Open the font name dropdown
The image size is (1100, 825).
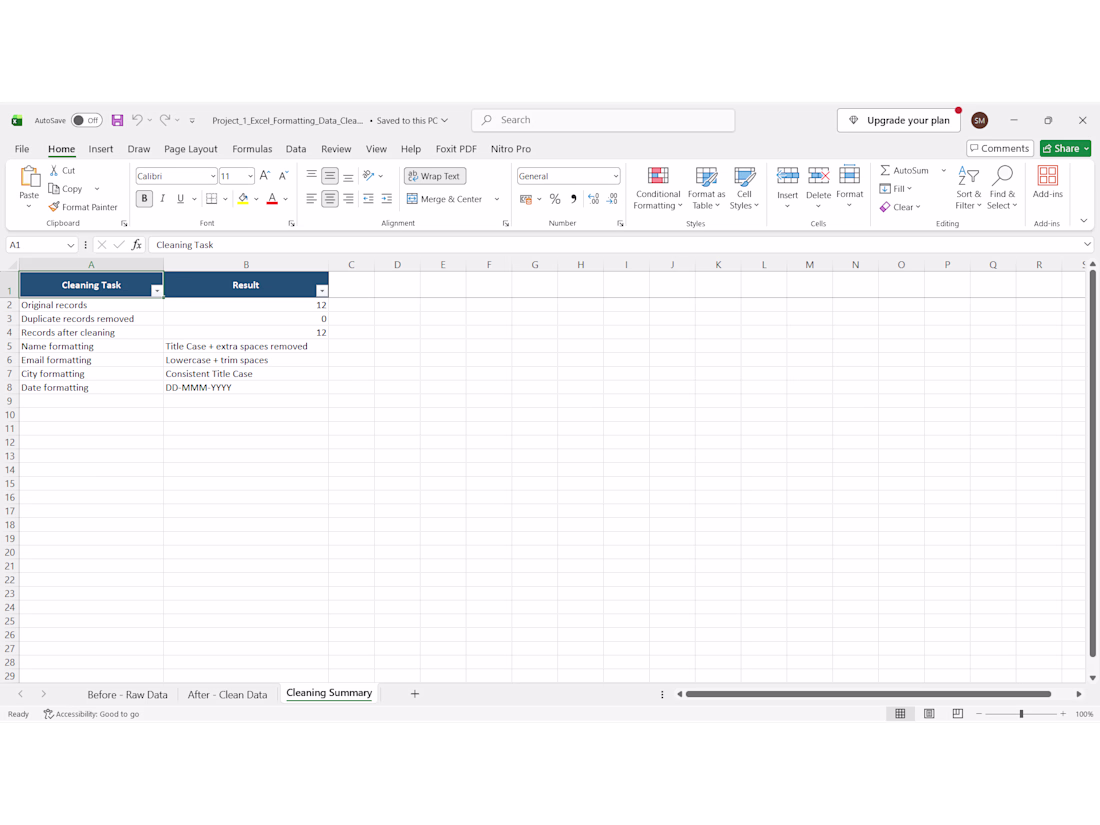213,176
